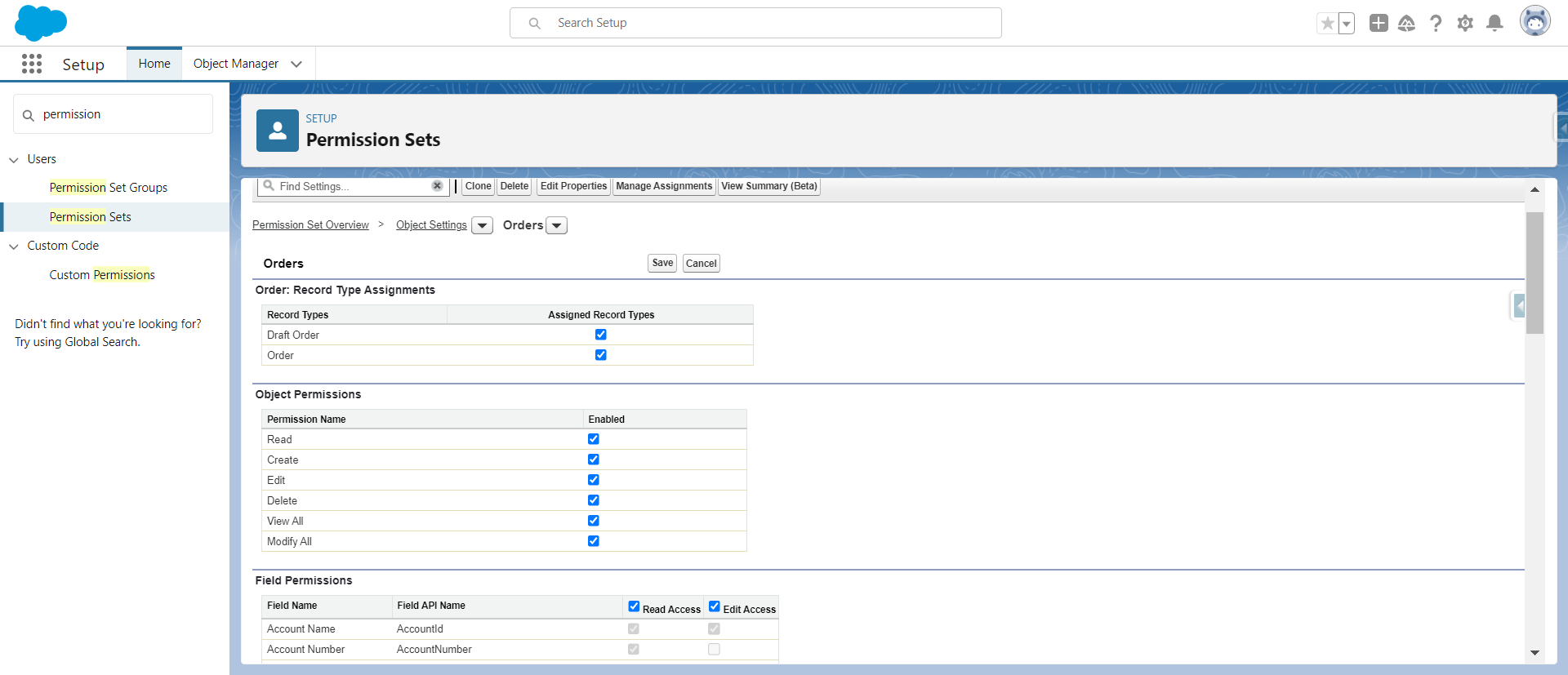Disable the Modify All object permission
Screen dimensions: 1568x675
(594, 541)
